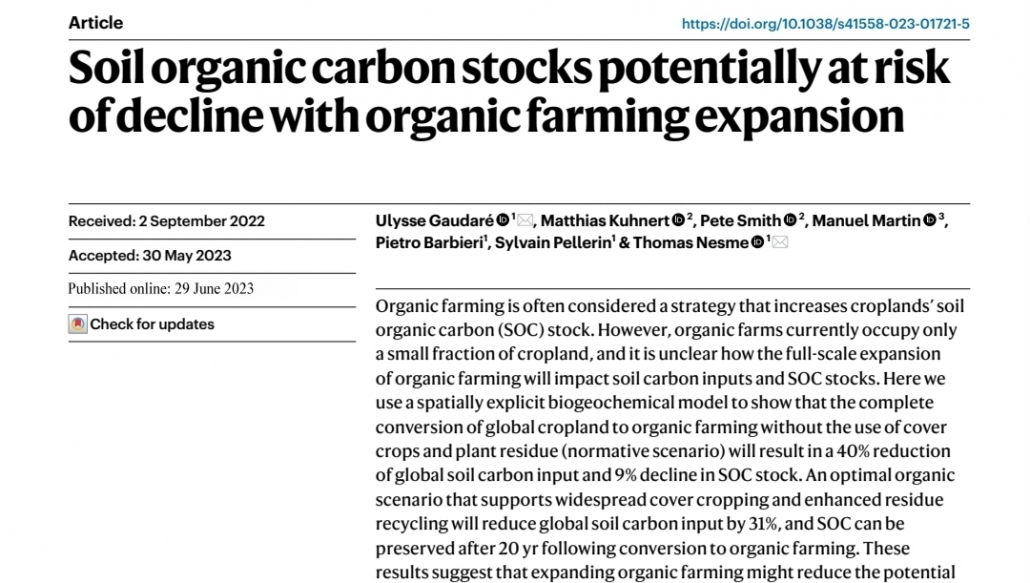
Task: Click the Check for updates label
Action: tap(152, 324)
